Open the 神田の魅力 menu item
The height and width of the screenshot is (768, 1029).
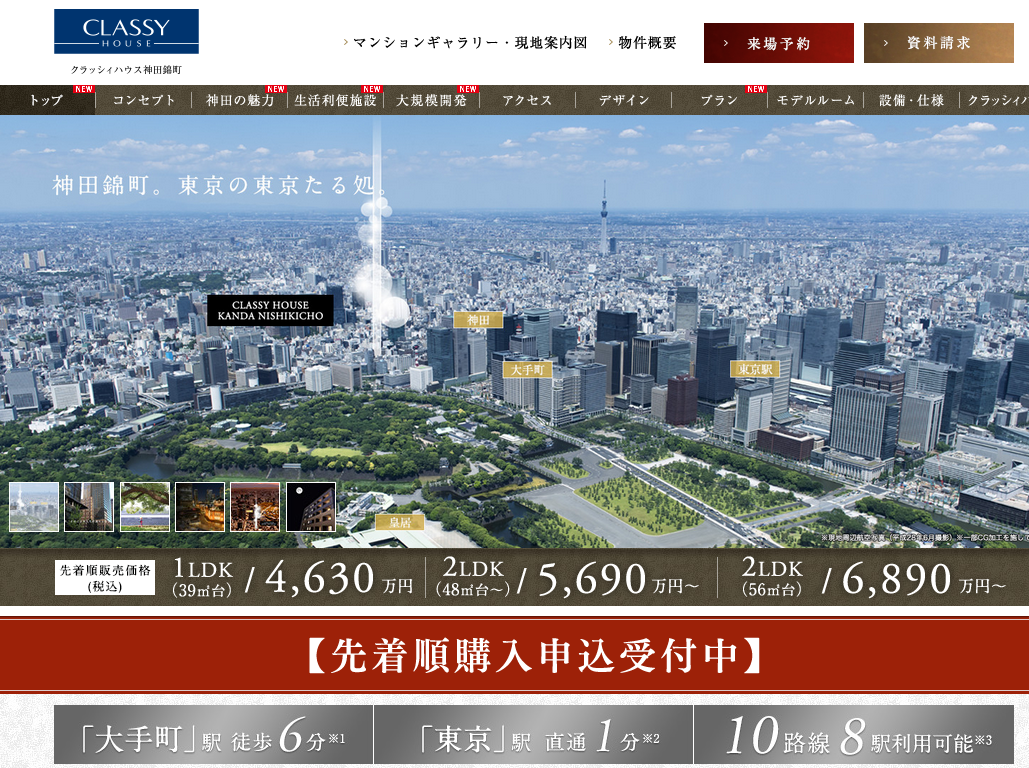[x=240, y=100]
